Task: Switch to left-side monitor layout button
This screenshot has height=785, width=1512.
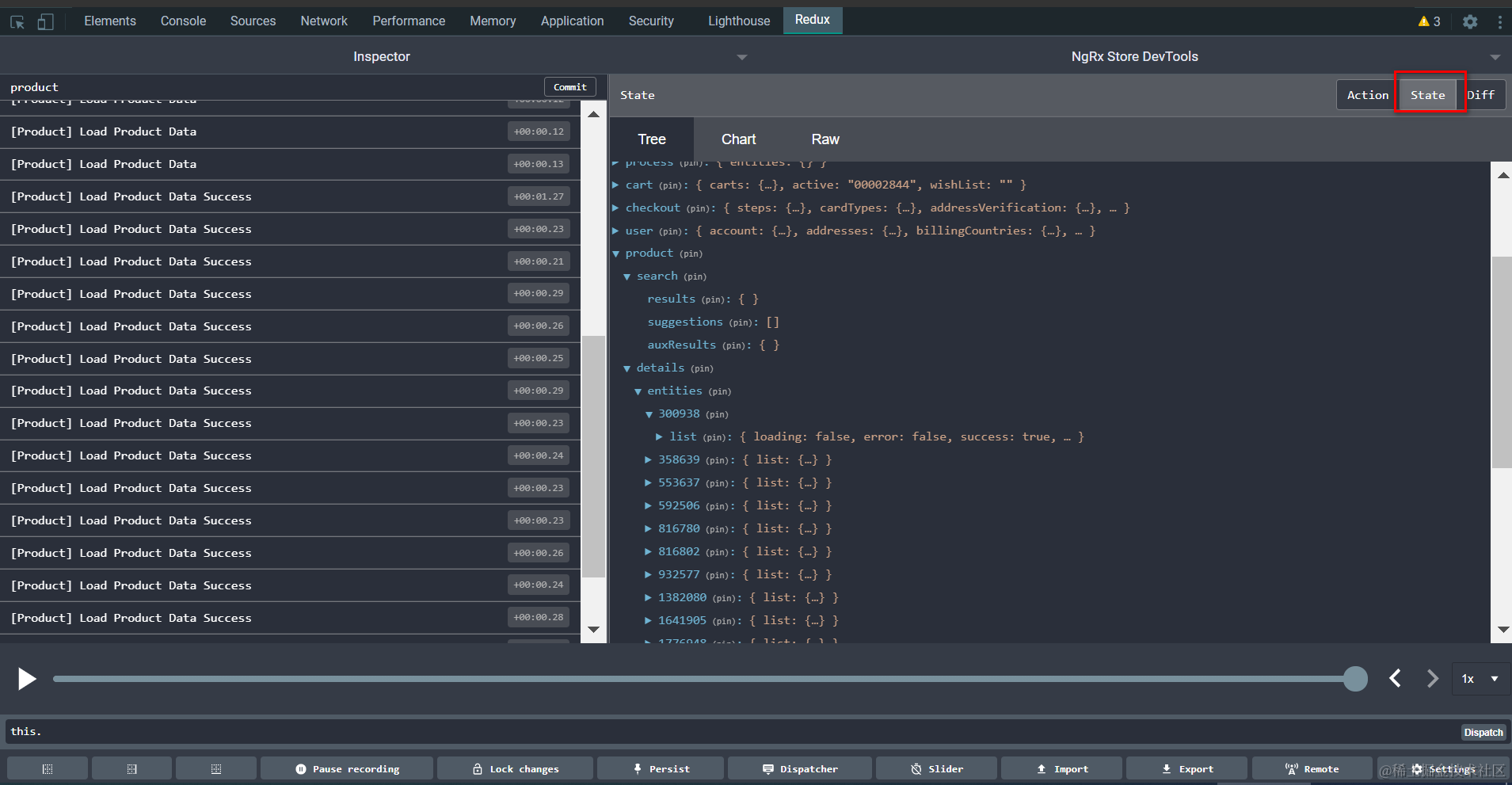Action: pos(48,768)
